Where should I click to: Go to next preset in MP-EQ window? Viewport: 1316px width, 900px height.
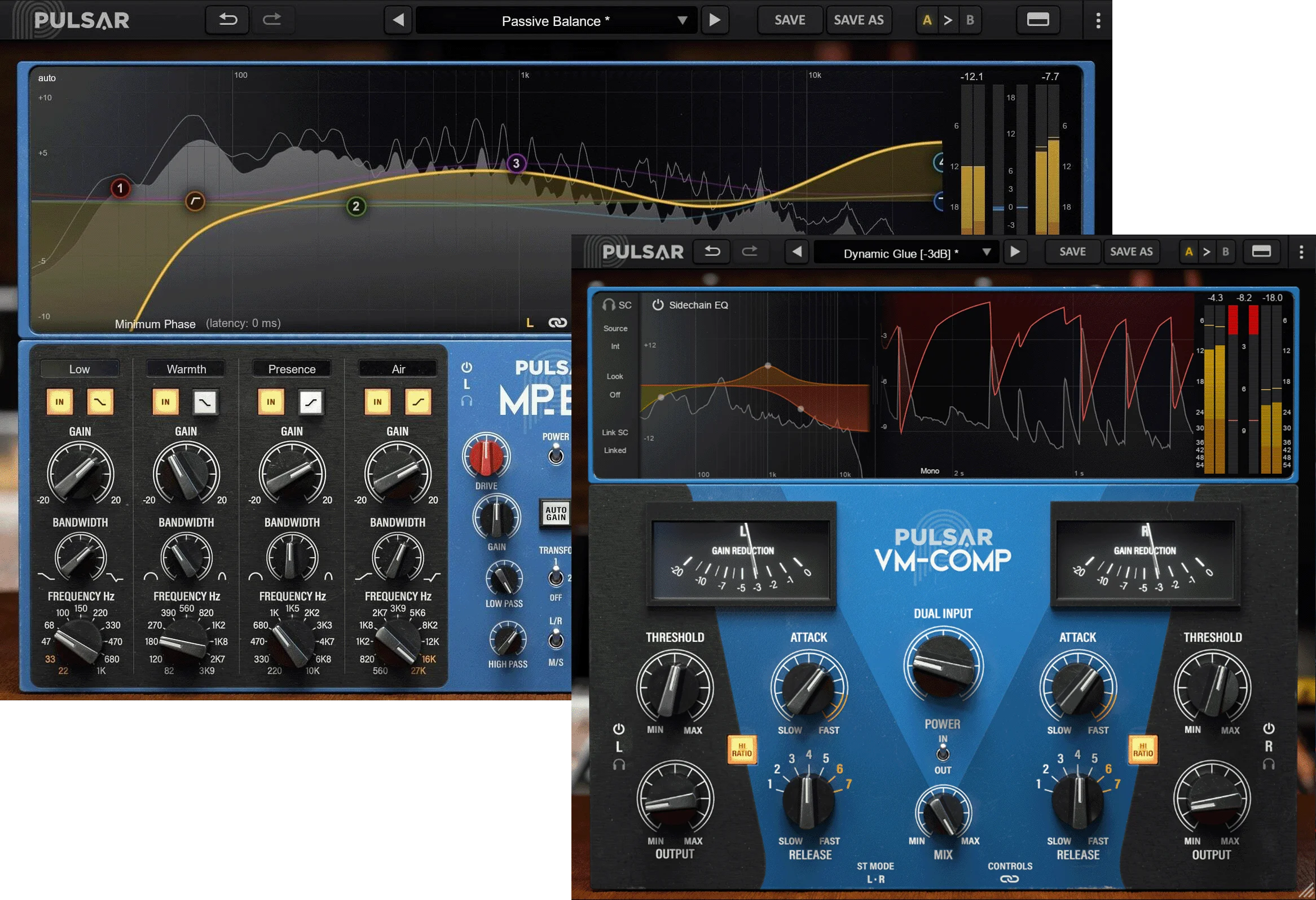715,20
